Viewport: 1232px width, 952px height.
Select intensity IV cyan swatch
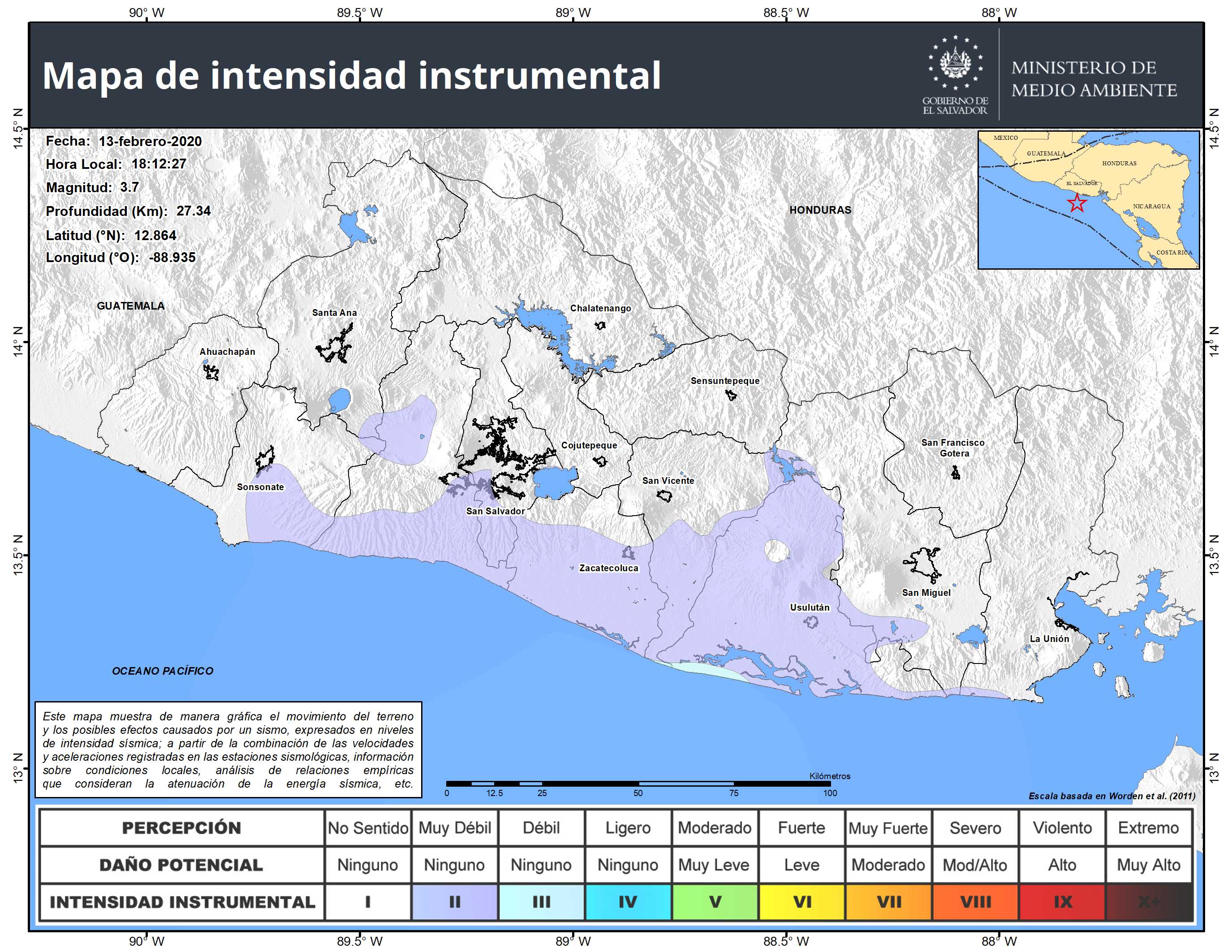[x=628, y=902]
